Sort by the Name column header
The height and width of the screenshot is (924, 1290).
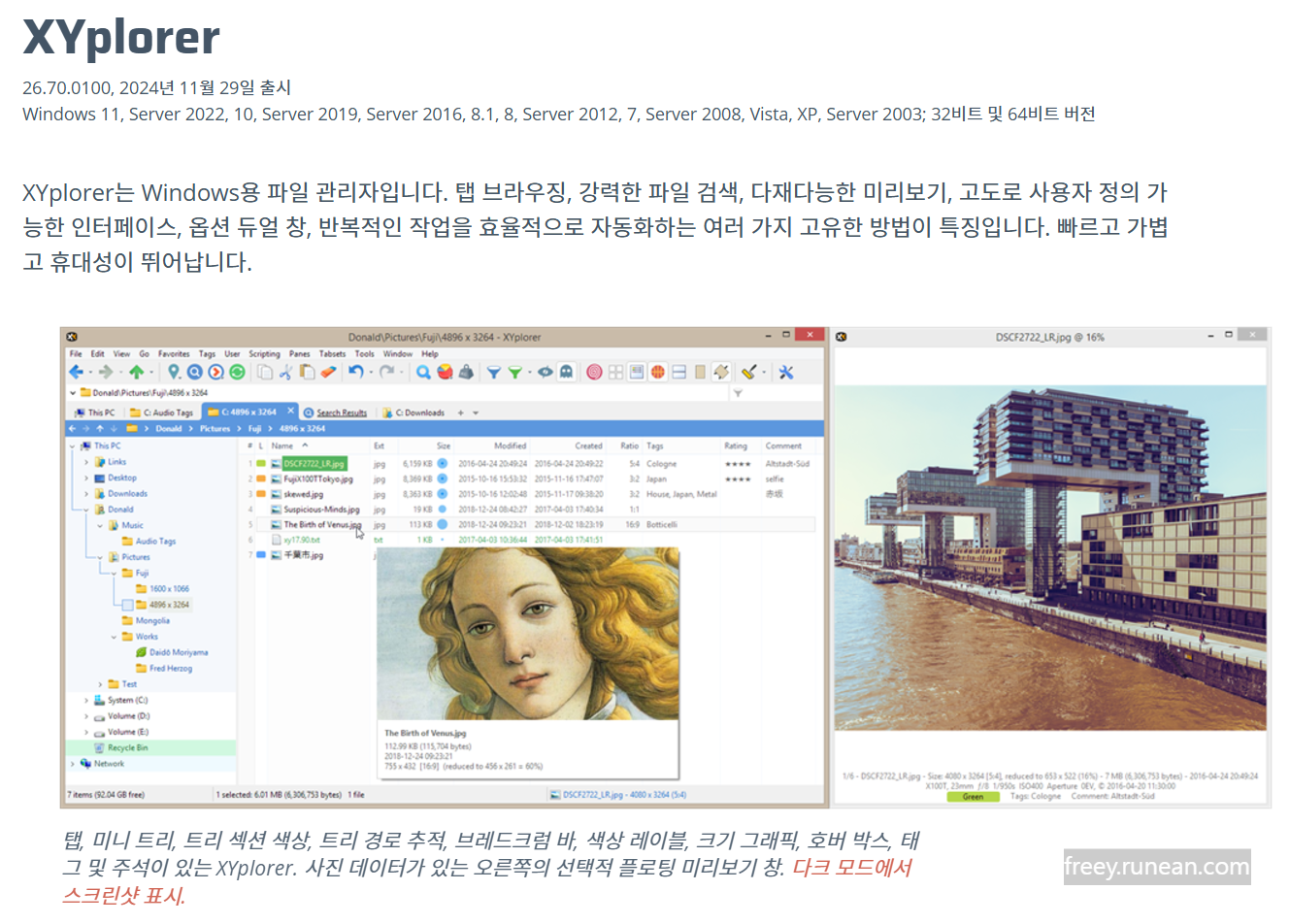click(282, 446)
